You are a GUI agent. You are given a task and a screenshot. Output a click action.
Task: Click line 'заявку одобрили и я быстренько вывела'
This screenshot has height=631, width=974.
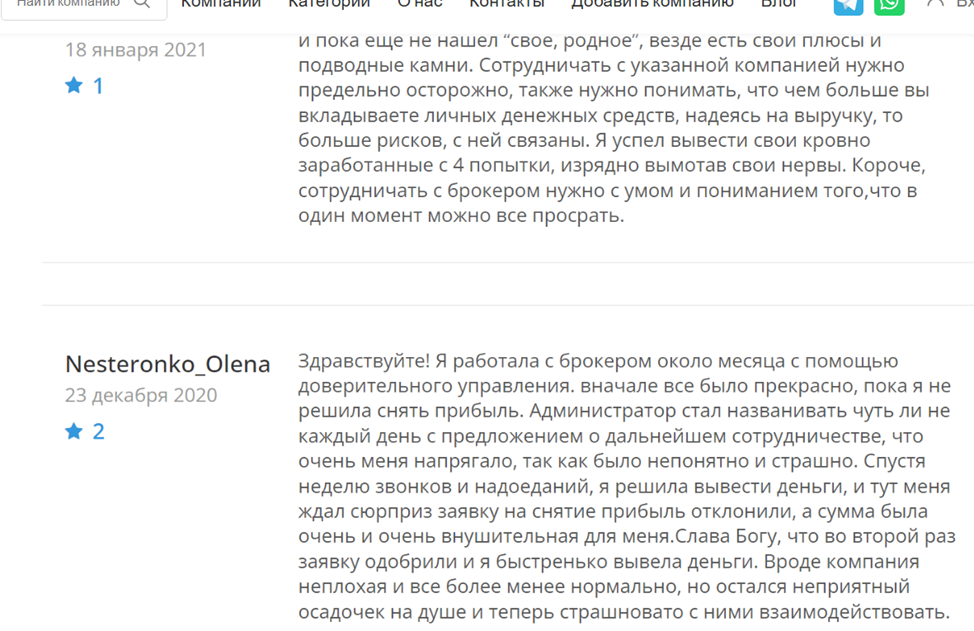coord(609,561)
